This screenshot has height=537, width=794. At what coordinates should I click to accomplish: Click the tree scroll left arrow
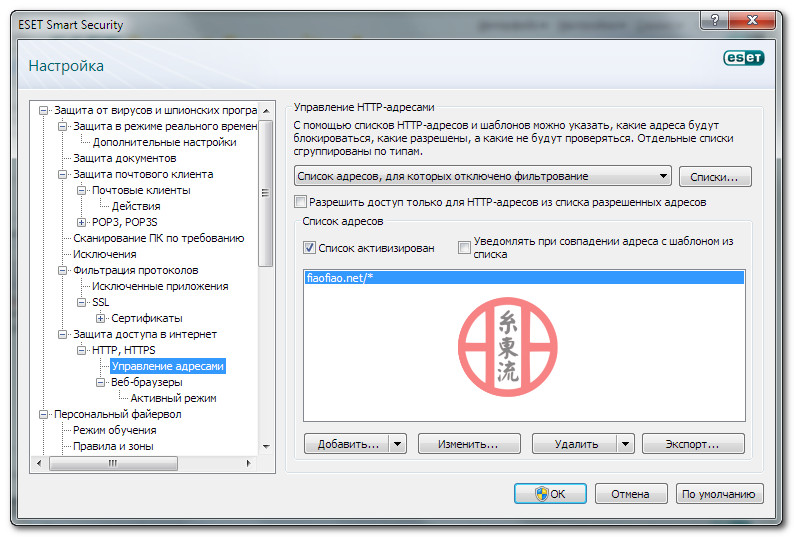(39, 463)
